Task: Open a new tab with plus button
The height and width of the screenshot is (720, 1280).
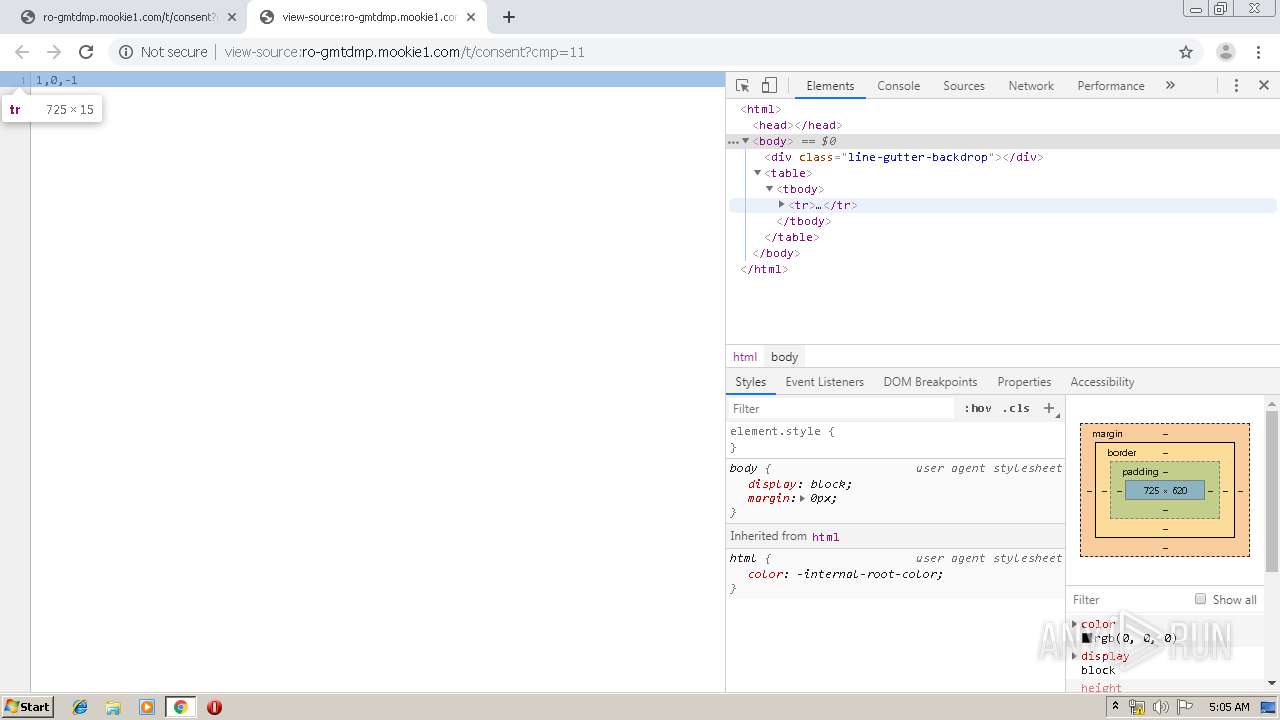Action: coord(508,17)
